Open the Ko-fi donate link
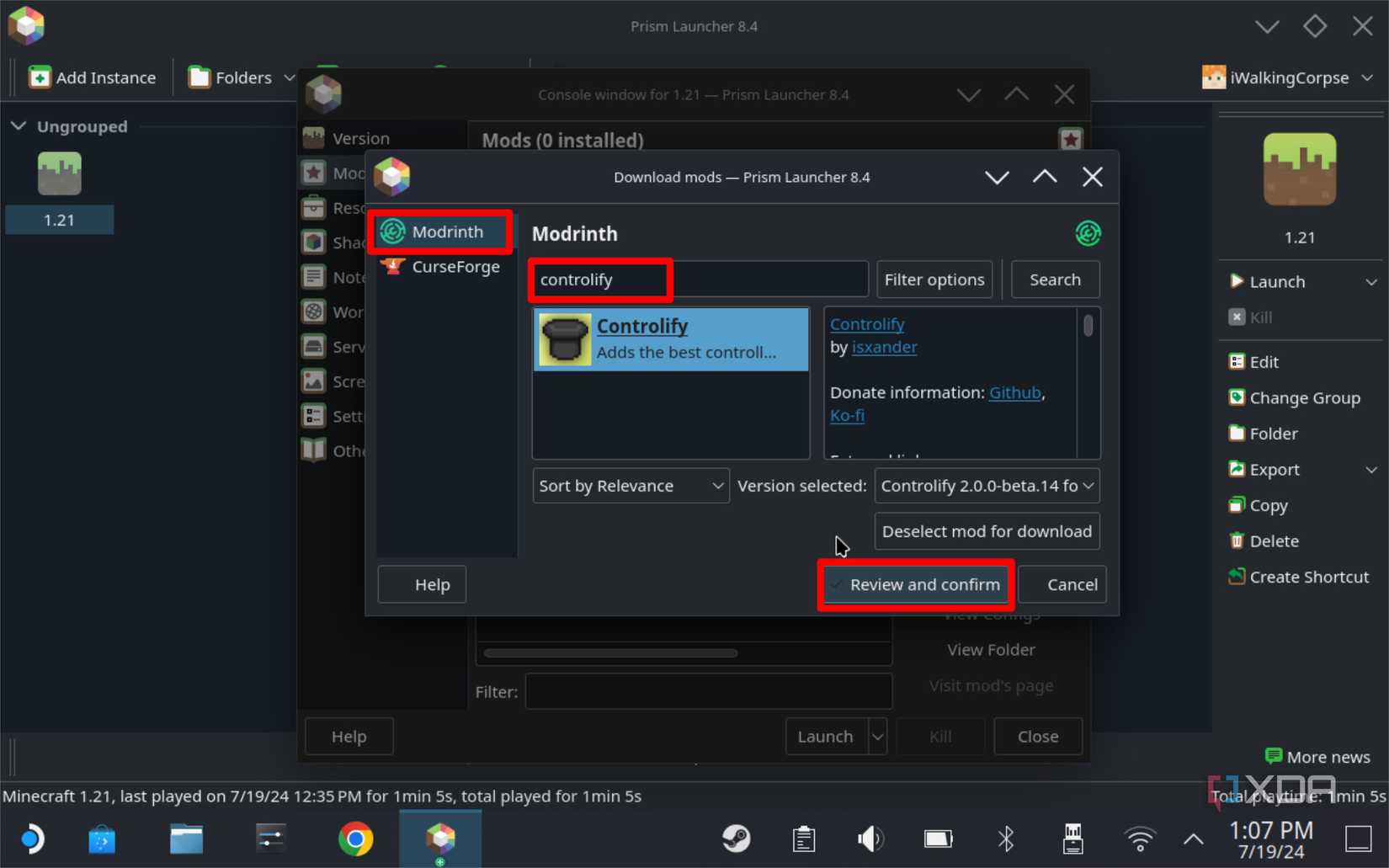1389x868 pixels. 847,415
